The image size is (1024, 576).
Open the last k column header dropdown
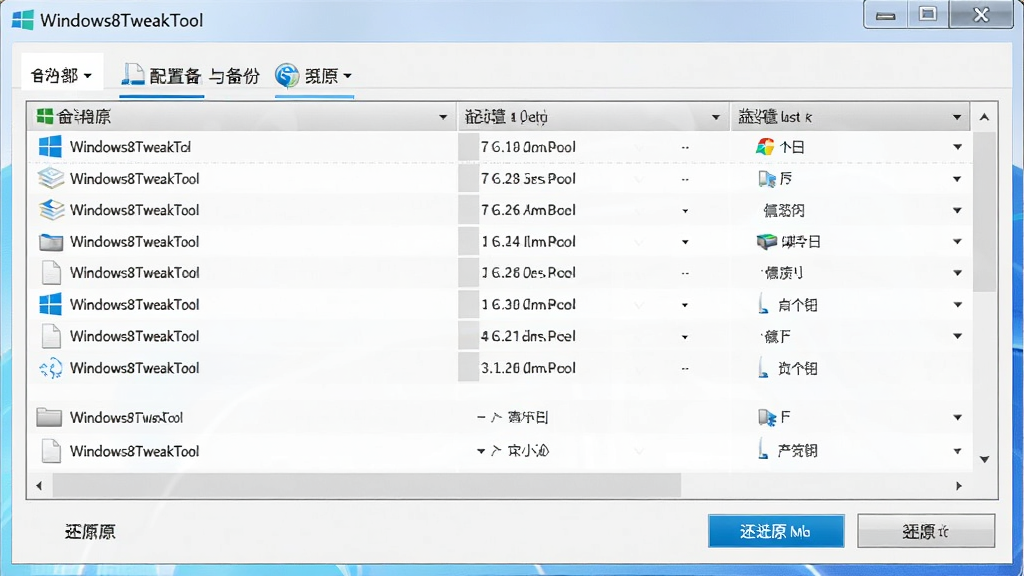pyautogui.click(x=957, y=117)
